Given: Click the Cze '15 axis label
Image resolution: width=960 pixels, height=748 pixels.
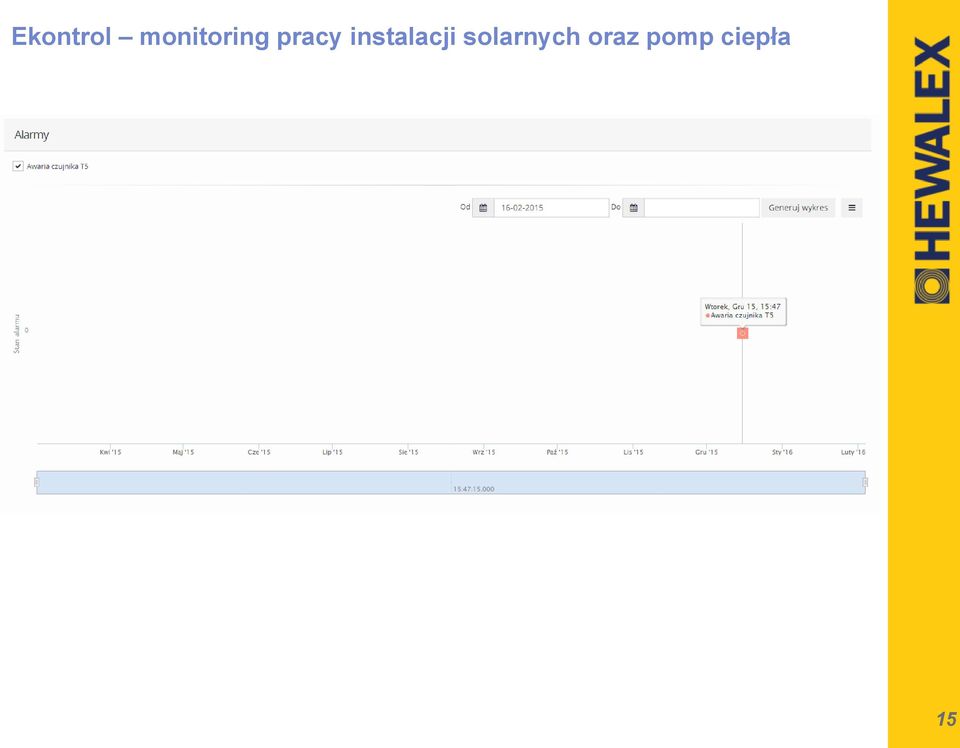Looking at the screenshot, I should point(258,452).
